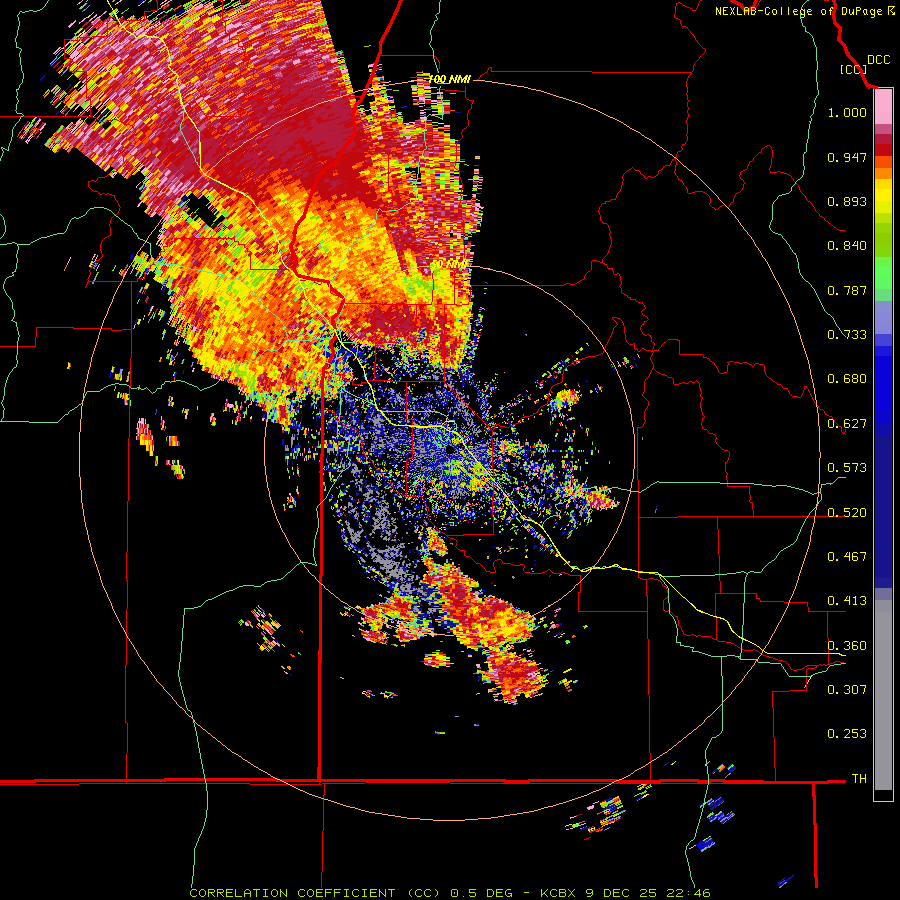
Task: Click the 100 NMI range ring label
Action: pyautogui.click(x=449, y=79)
